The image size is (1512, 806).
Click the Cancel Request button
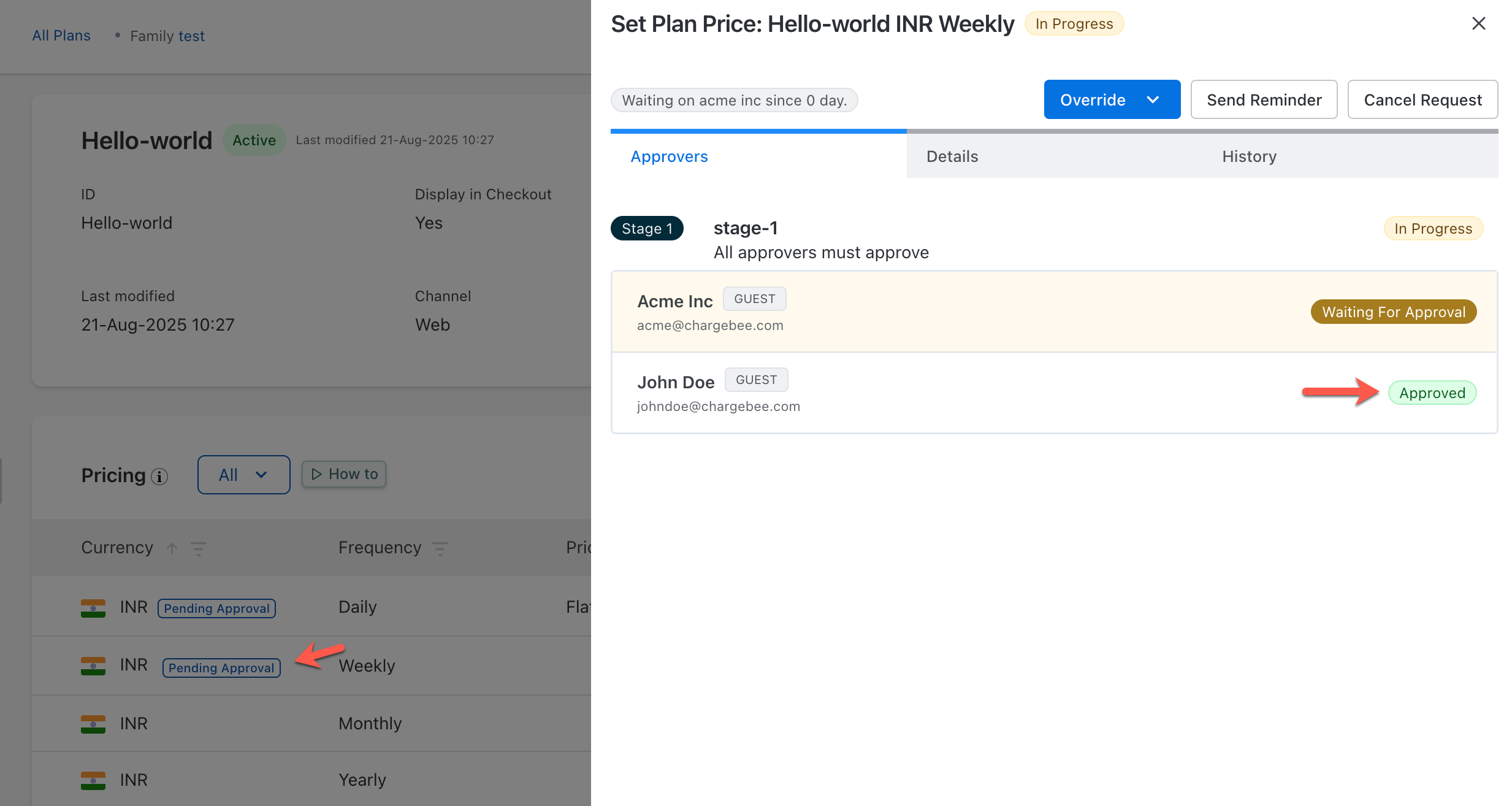(x=1422, y=99)
